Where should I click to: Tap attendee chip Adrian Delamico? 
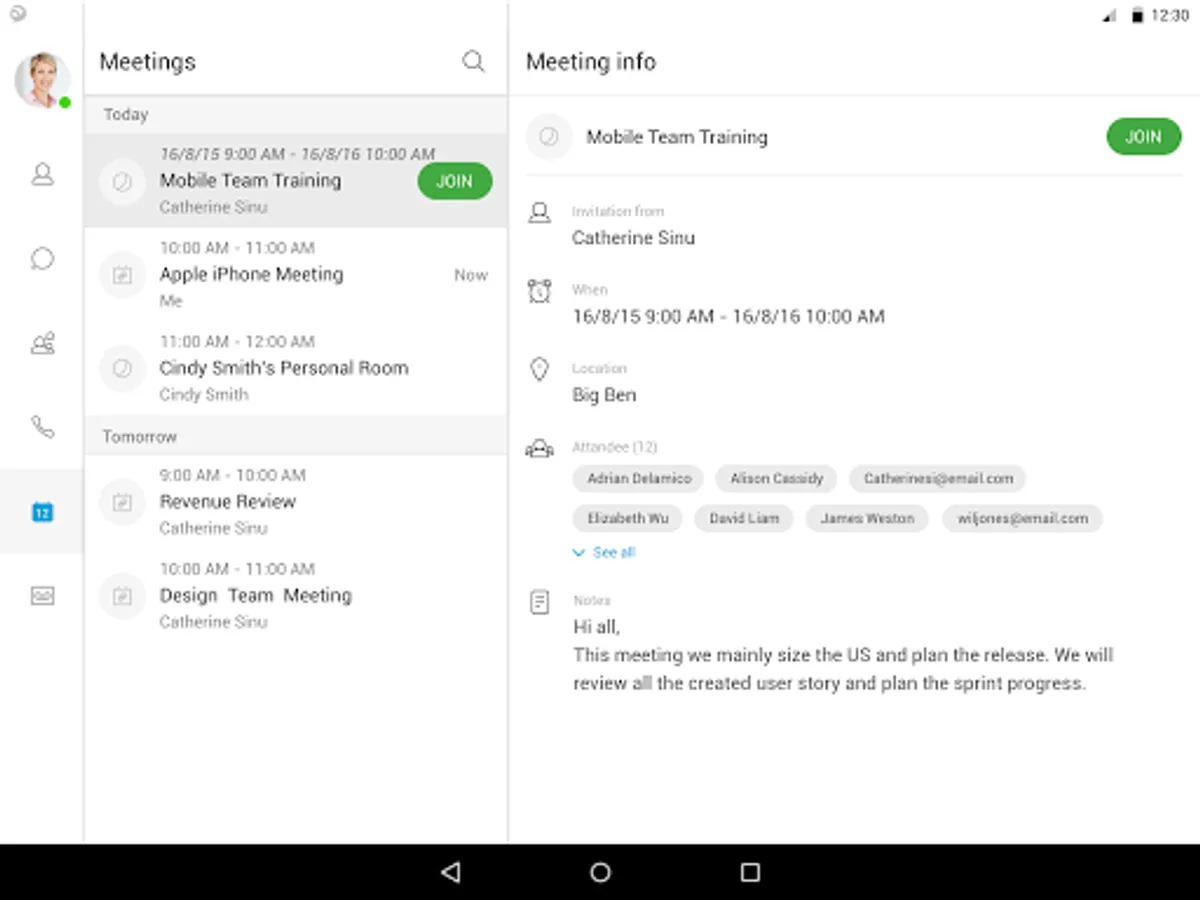pyautogui.click(x=638, y=479)
